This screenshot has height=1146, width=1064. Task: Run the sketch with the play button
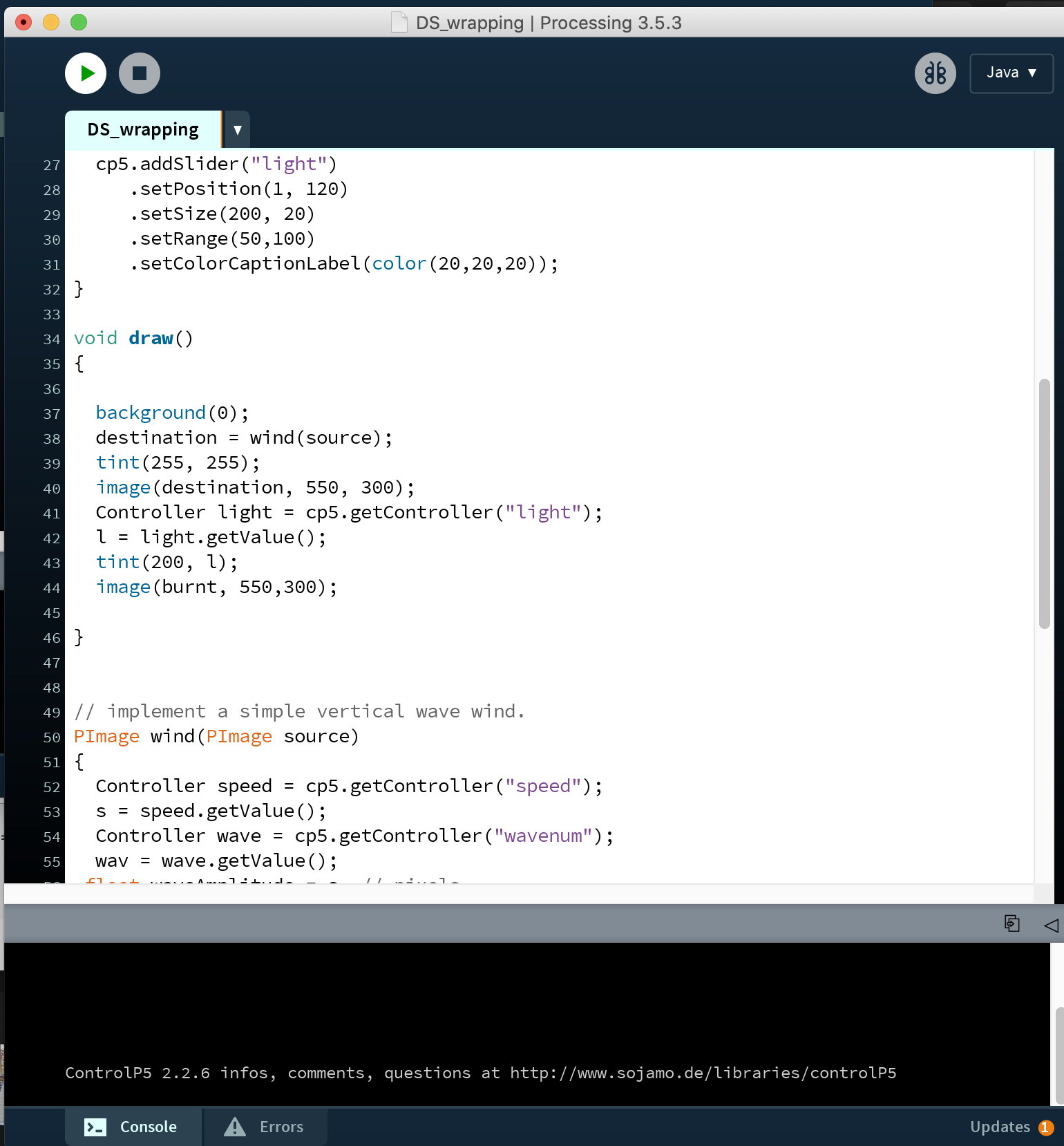point(86,73)
